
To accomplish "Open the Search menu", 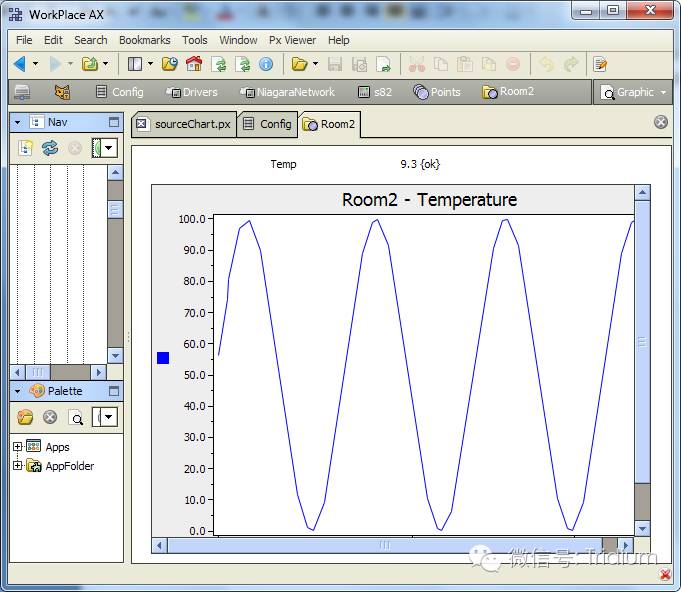I will pyautogui.click(x=91, y=40).
